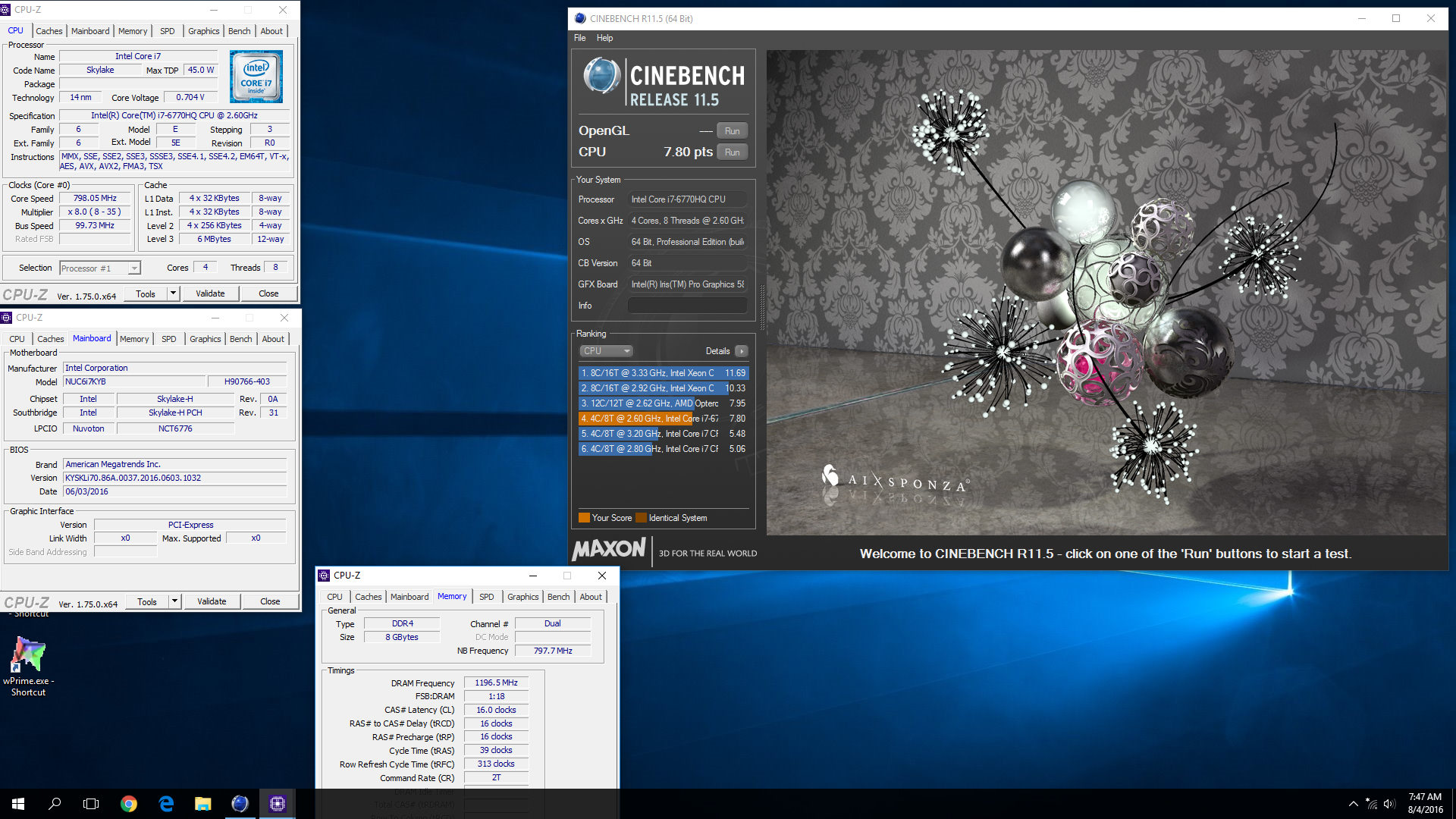Select ranking entry 3 AMD Opteron 7.95
Image resolution: width=1456 pixels, height=819 pixels.
(x=664, y=403)
